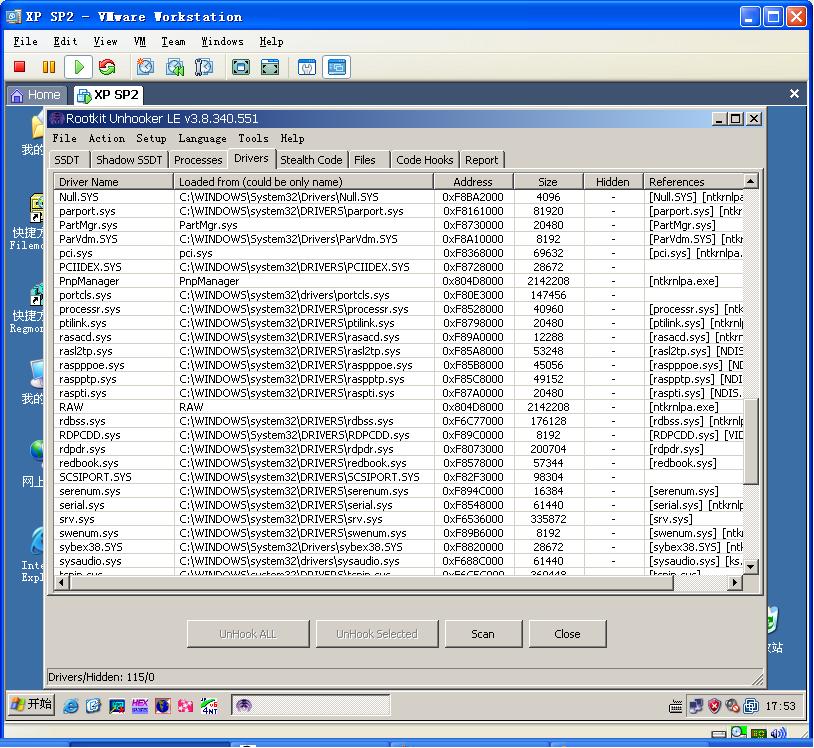Image resolution: width=814 pixels, height=748 pixels.
Task: Switch to the Shadow SSDT tab
Action: (x=129, y=160)
